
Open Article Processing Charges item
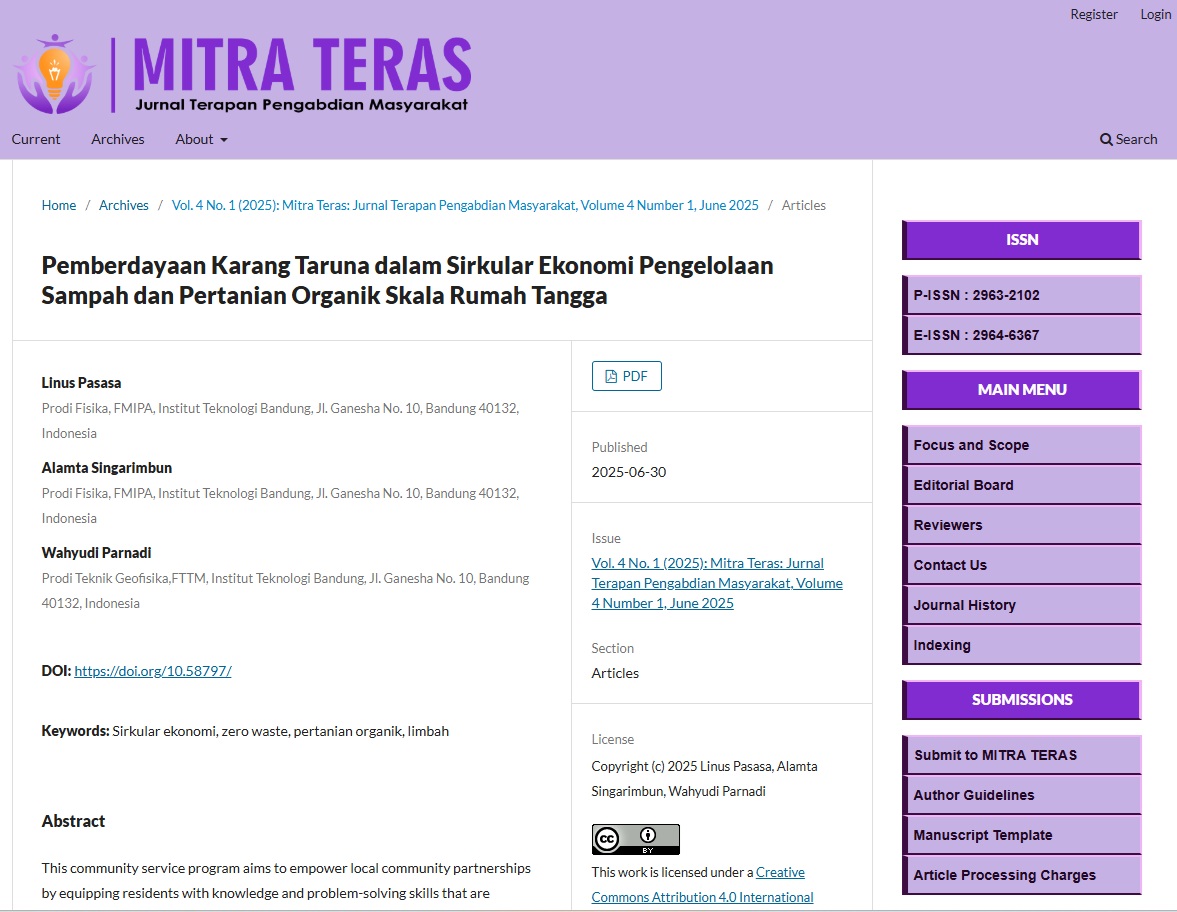(1022, 874)
